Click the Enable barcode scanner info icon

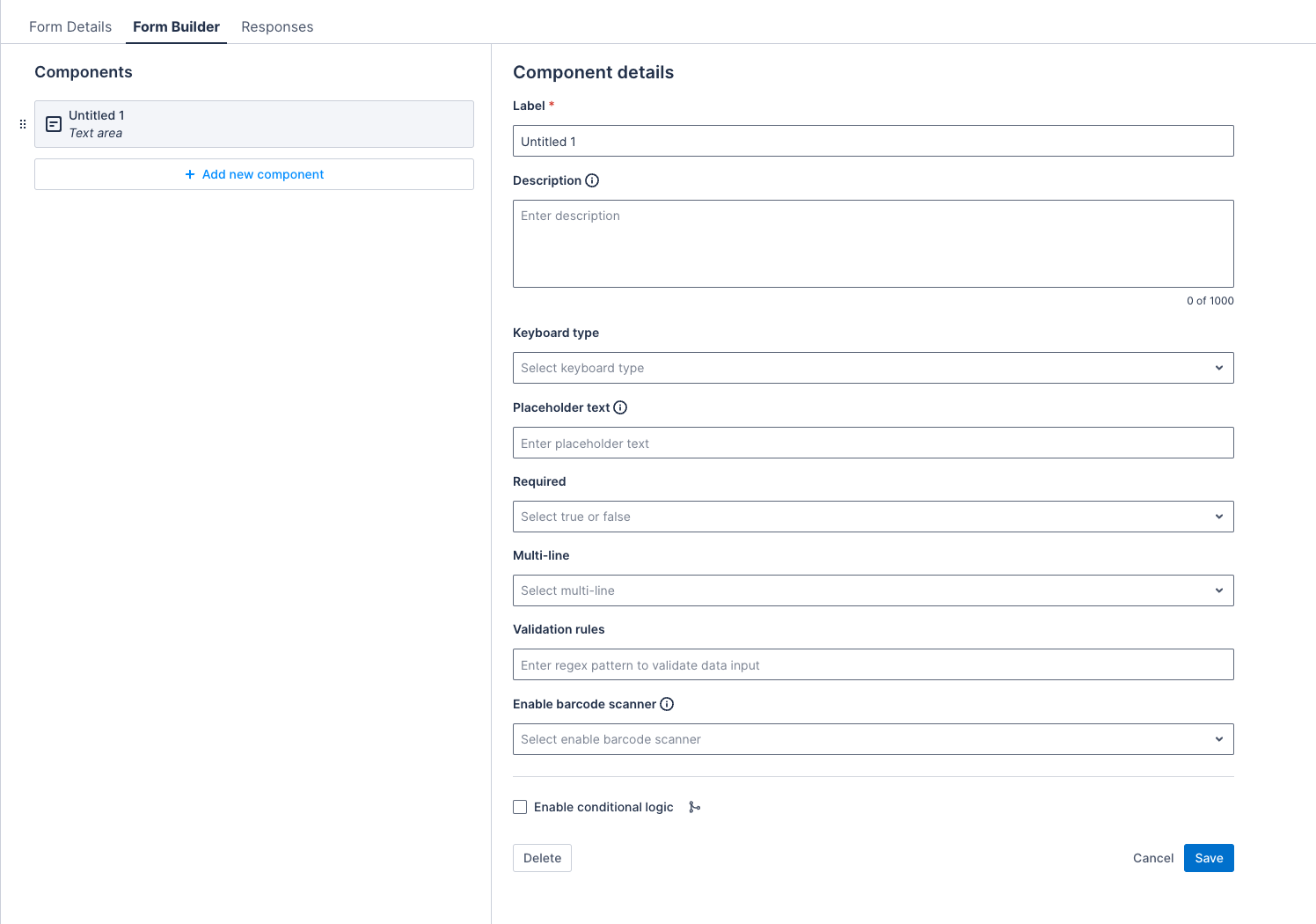click(x=667, y=704)
